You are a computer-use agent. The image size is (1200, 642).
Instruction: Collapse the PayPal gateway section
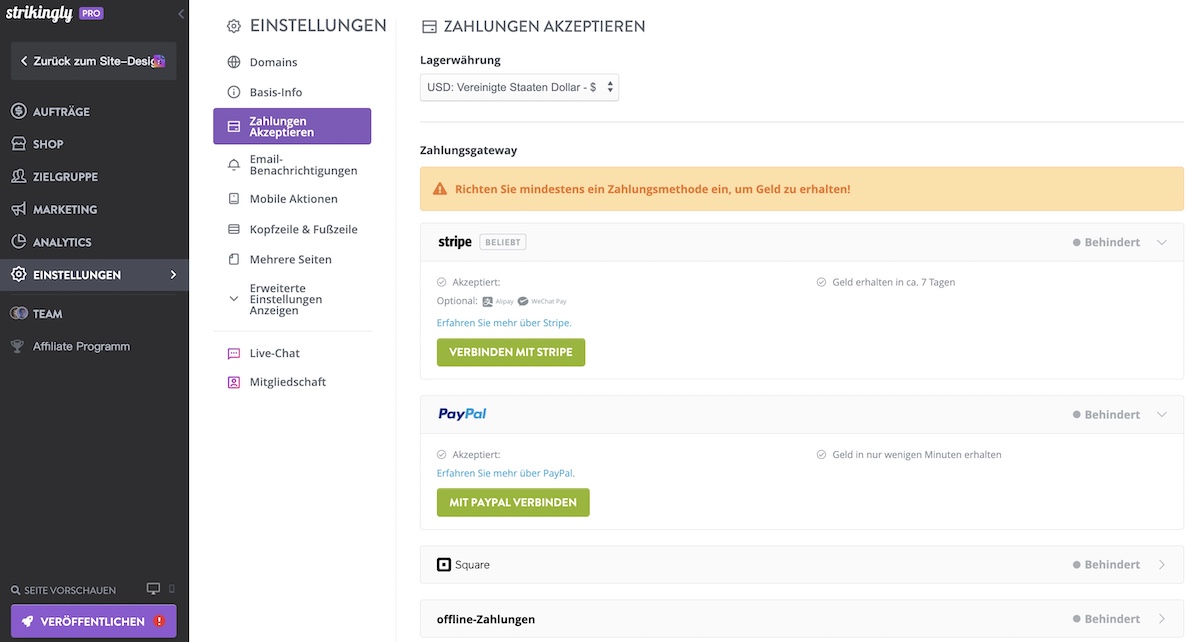1161,414
